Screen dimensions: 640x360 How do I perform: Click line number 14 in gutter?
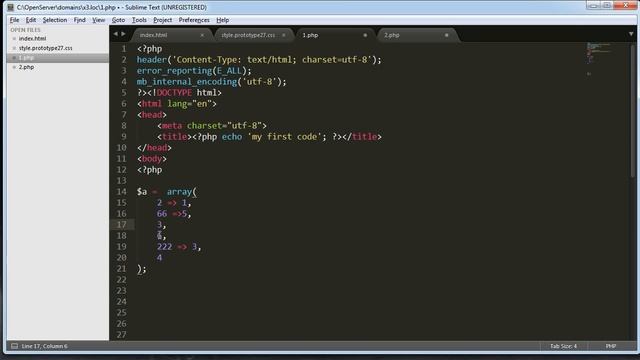(x=122, y=192)
